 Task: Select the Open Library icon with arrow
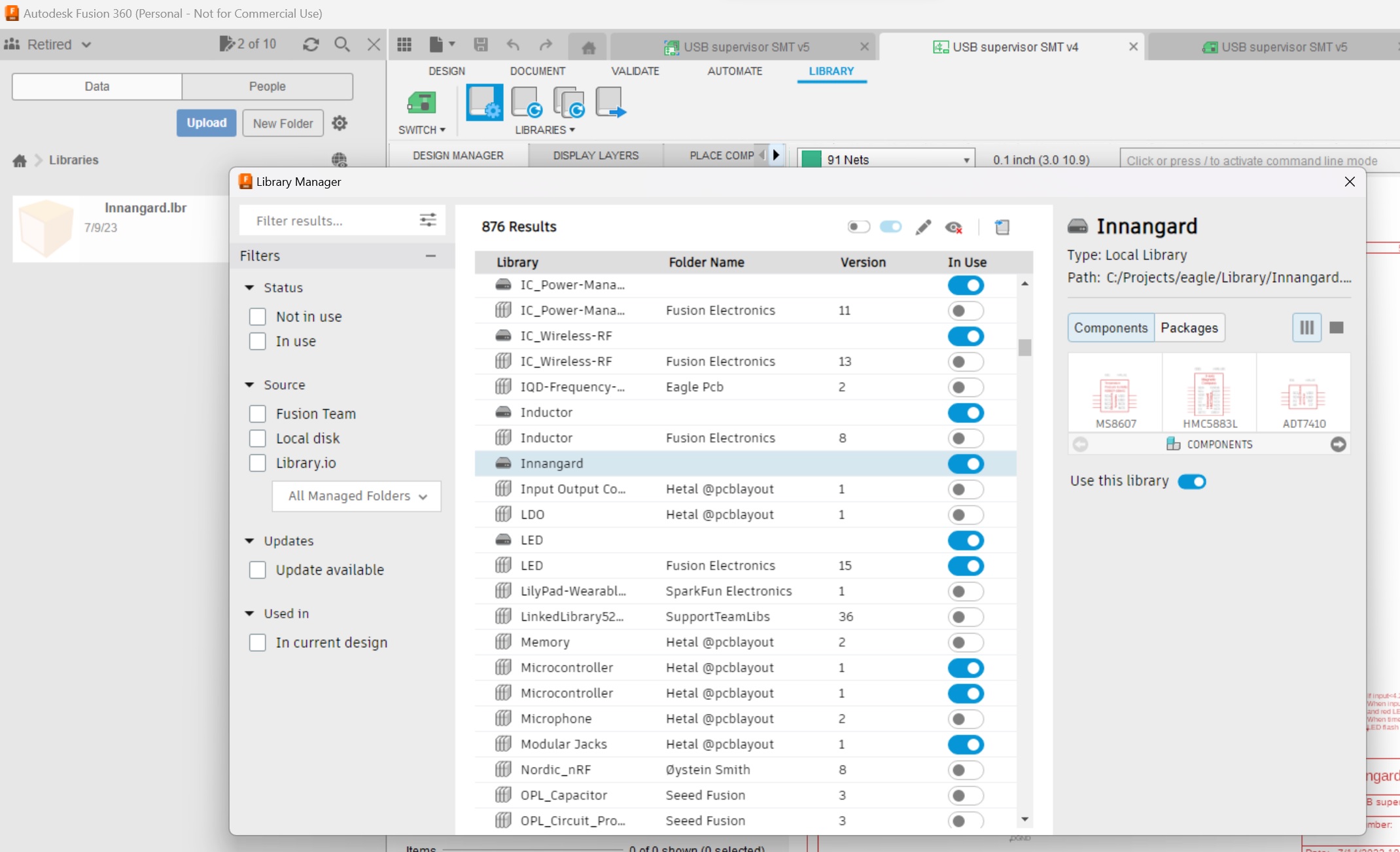pos(611,103)
